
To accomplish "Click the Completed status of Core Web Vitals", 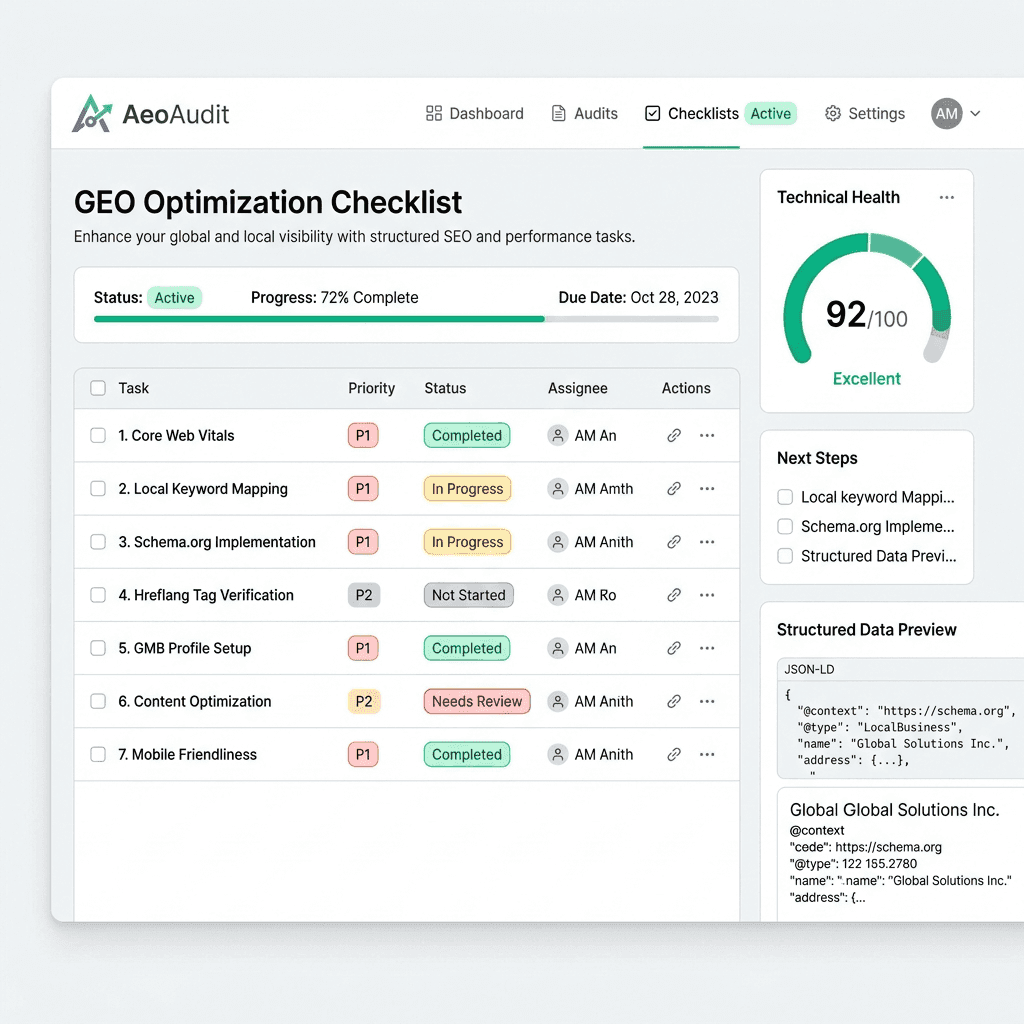I will coord(467,436).
